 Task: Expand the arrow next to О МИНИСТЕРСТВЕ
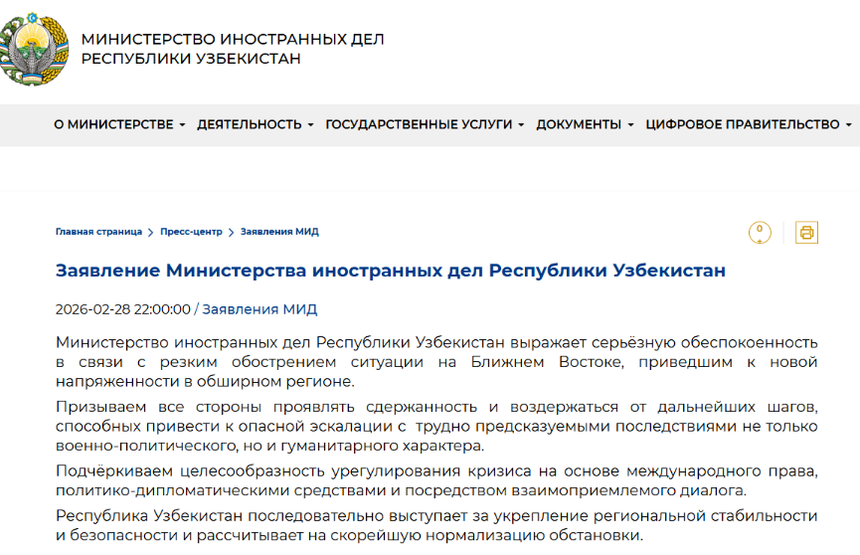point(182,125)
